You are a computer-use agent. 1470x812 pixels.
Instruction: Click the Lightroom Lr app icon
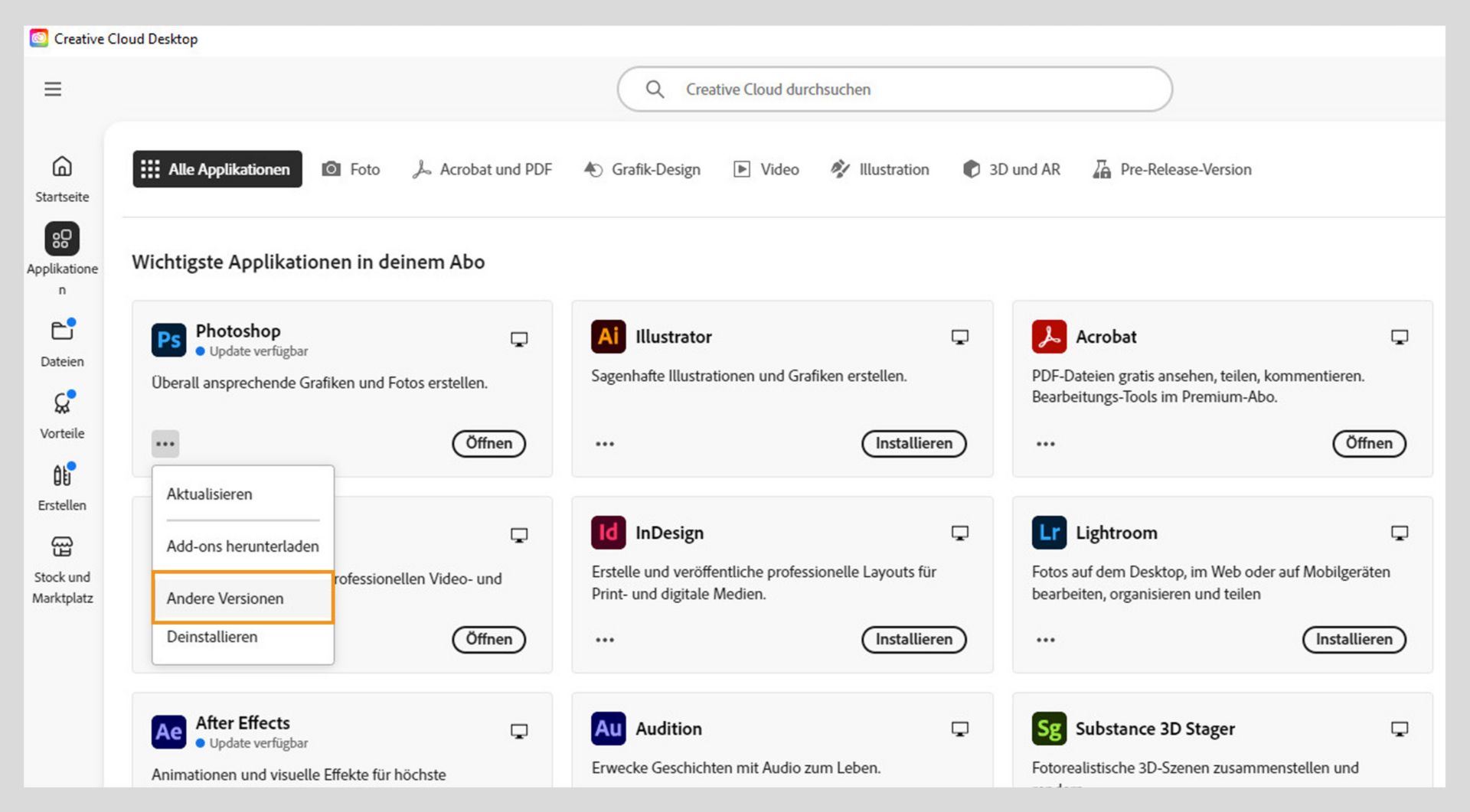1048,533
